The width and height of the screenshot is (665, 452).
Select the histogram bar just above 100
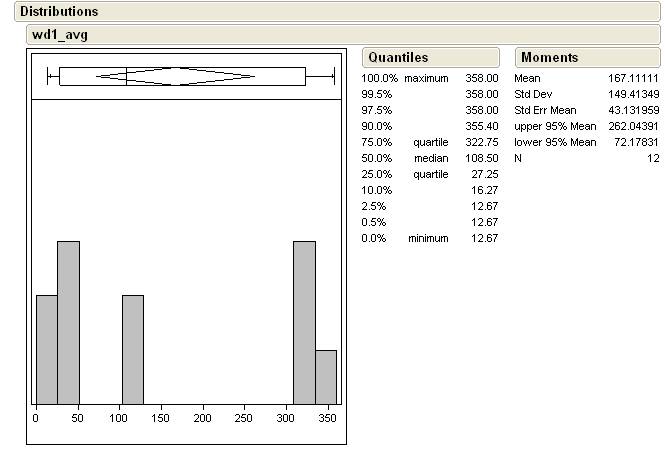tap(133, 348)
